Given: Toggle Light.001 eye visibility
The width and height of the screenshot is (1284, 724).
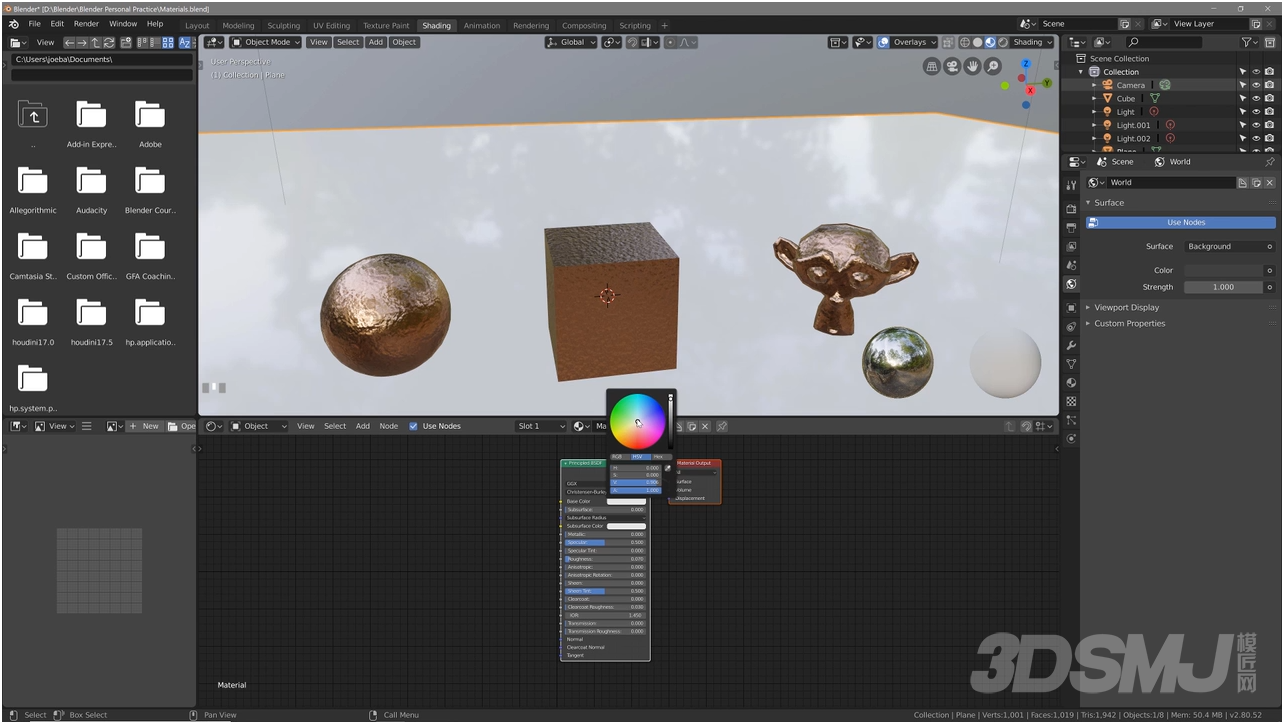Looking at the screenshot, I should tap(1256, 125).
